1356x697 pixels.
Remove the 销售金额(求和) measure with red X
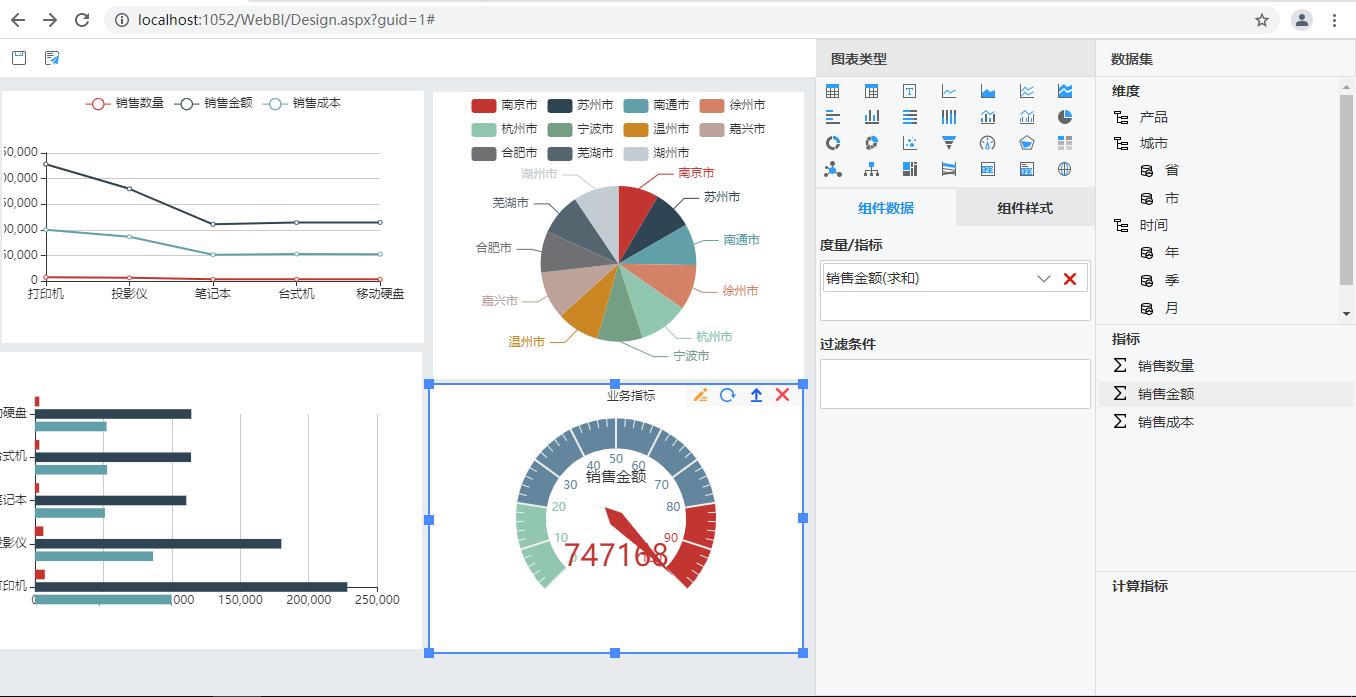1070,279
